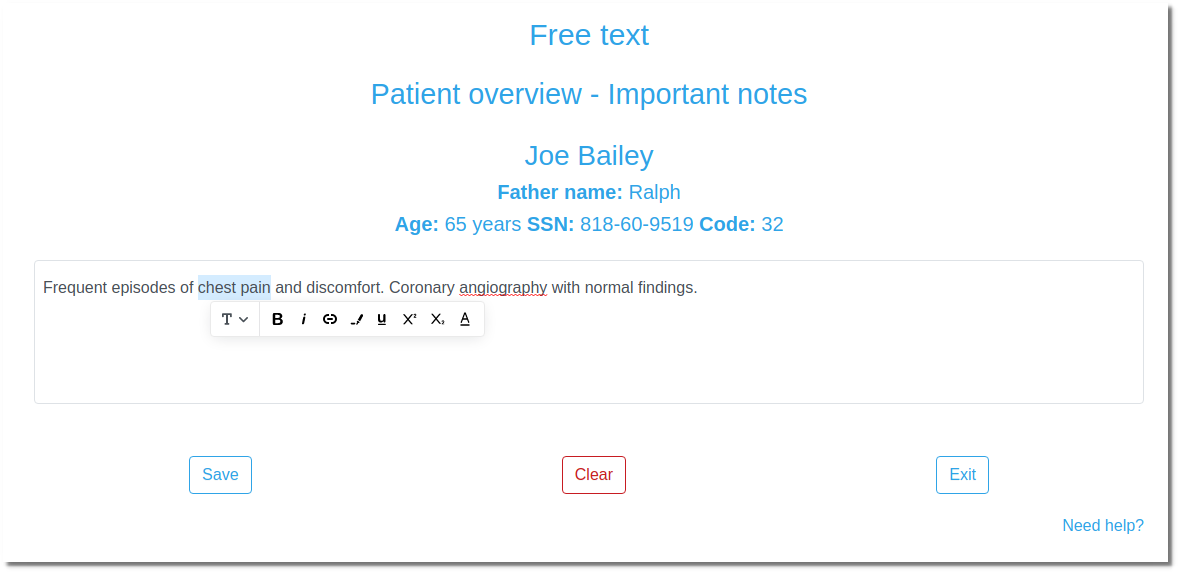Viewport: 1179px width, 573px height.
Task: Save the patient notes
Action: [220, 474]
